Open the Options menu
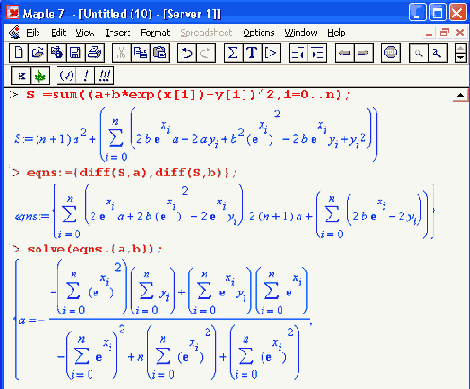Viewport: 470px width, 389px height. tap(259, 33)
